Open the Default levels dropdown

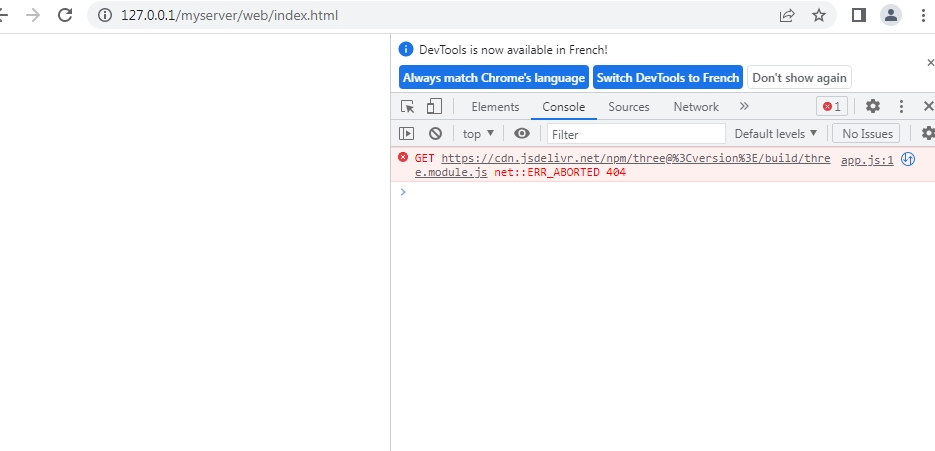point(775,134)
